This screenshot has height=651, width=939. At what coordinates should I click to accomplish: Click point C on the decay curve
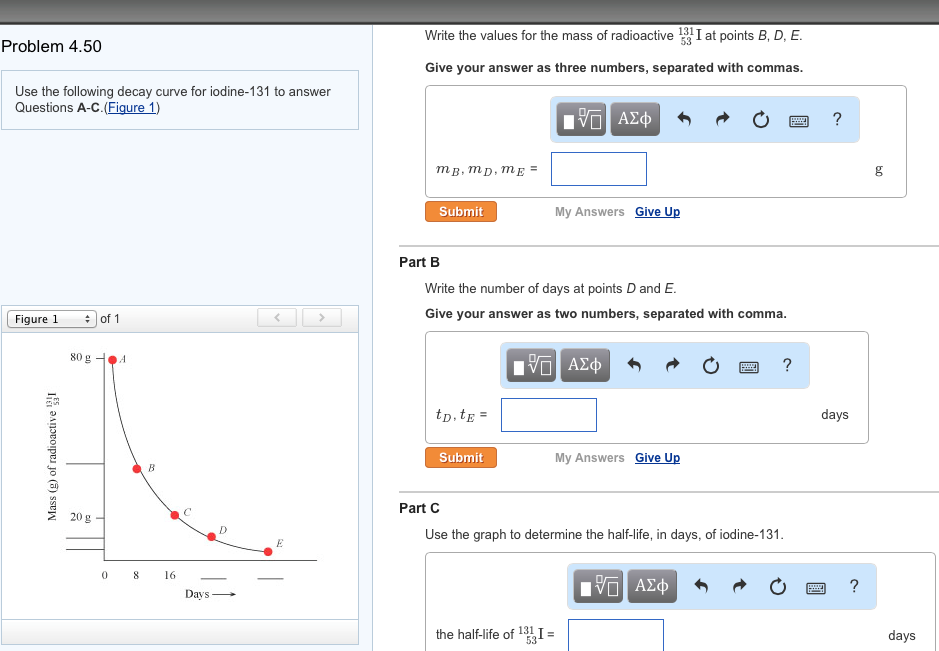coord(175,515)
